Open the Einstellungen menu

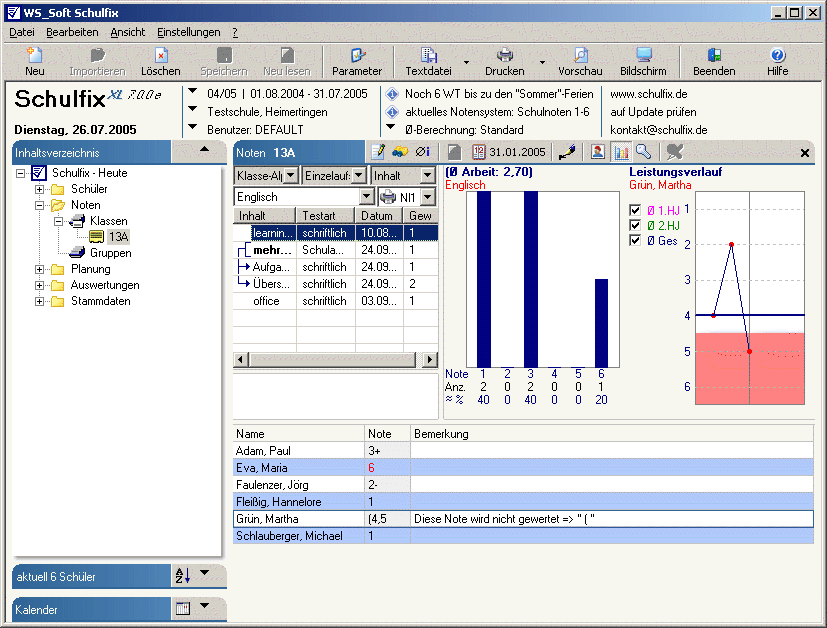coord(189,32)
